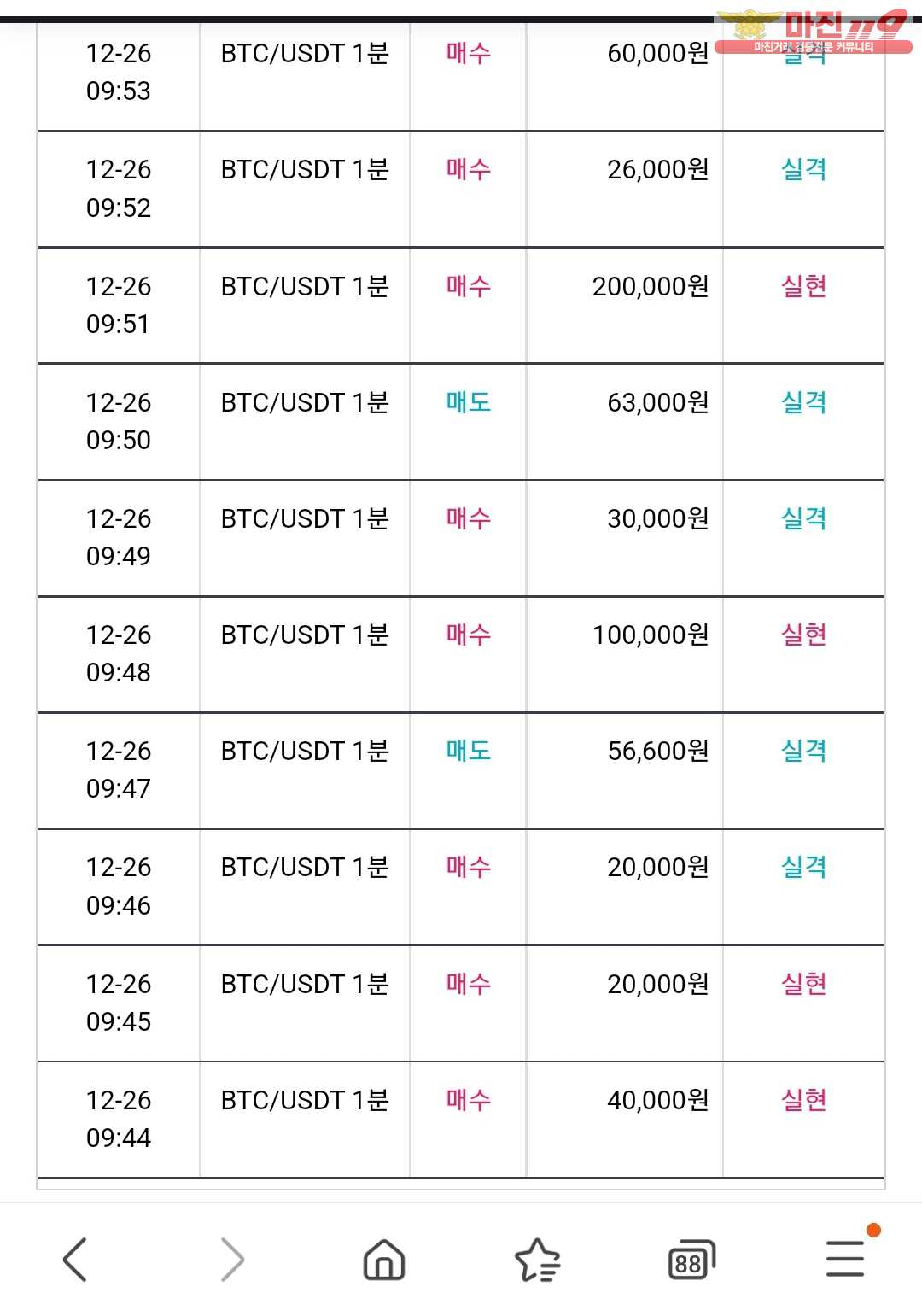The height and width of the screenshot is (1316, 922).
Task: Select the 실격 result for 09:52
Action: coord(803,169)
